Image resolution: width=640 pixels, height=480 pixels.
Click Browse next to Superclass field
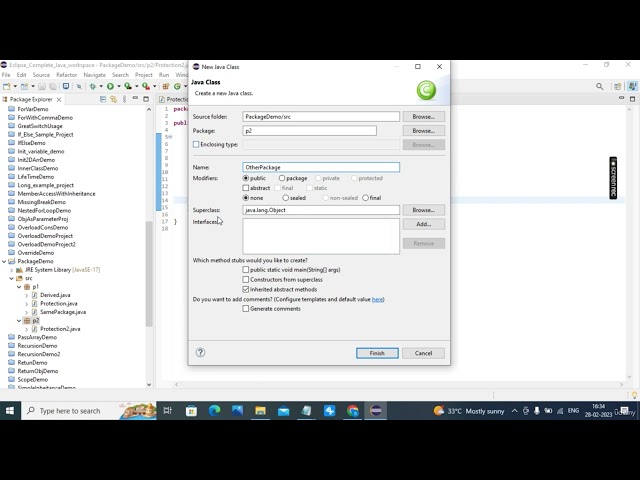pos(424,210)
